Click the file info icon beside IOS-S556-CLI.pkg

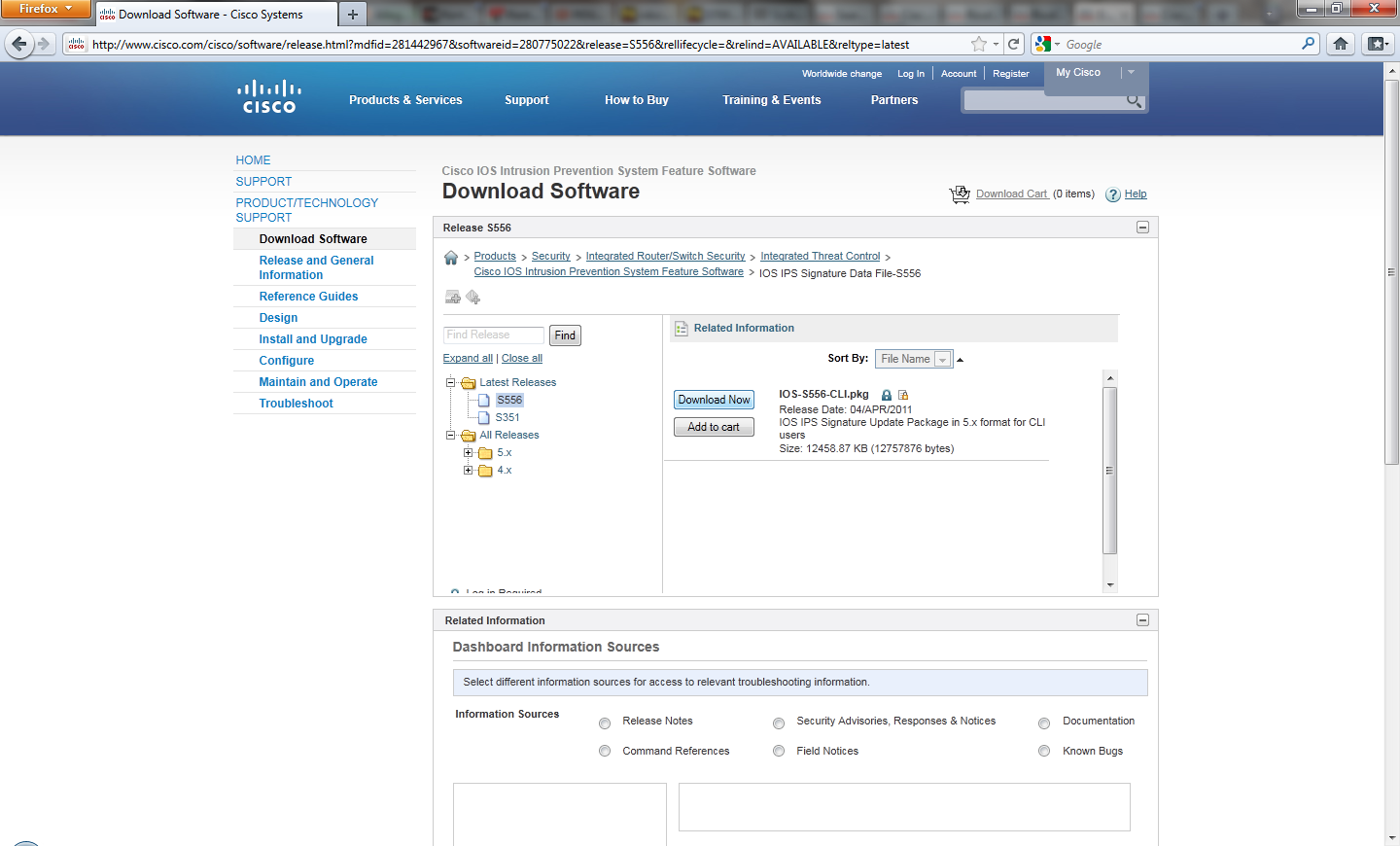click(x=903, y=395)
